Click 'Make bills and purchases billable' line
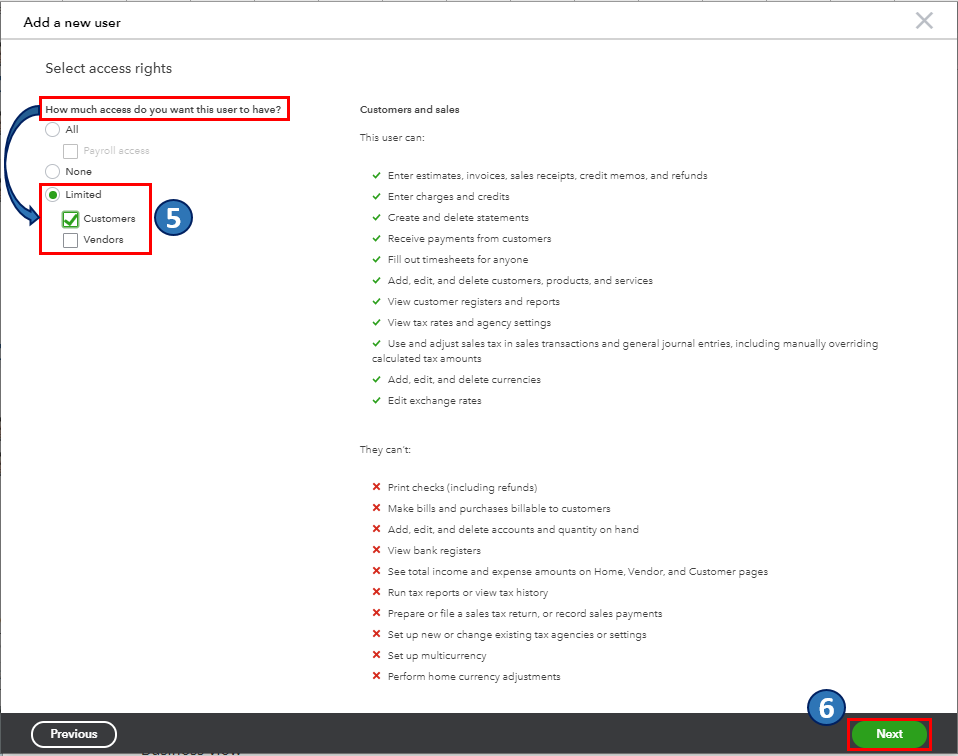This screenshot has width=958, height=756. point(499,508)
